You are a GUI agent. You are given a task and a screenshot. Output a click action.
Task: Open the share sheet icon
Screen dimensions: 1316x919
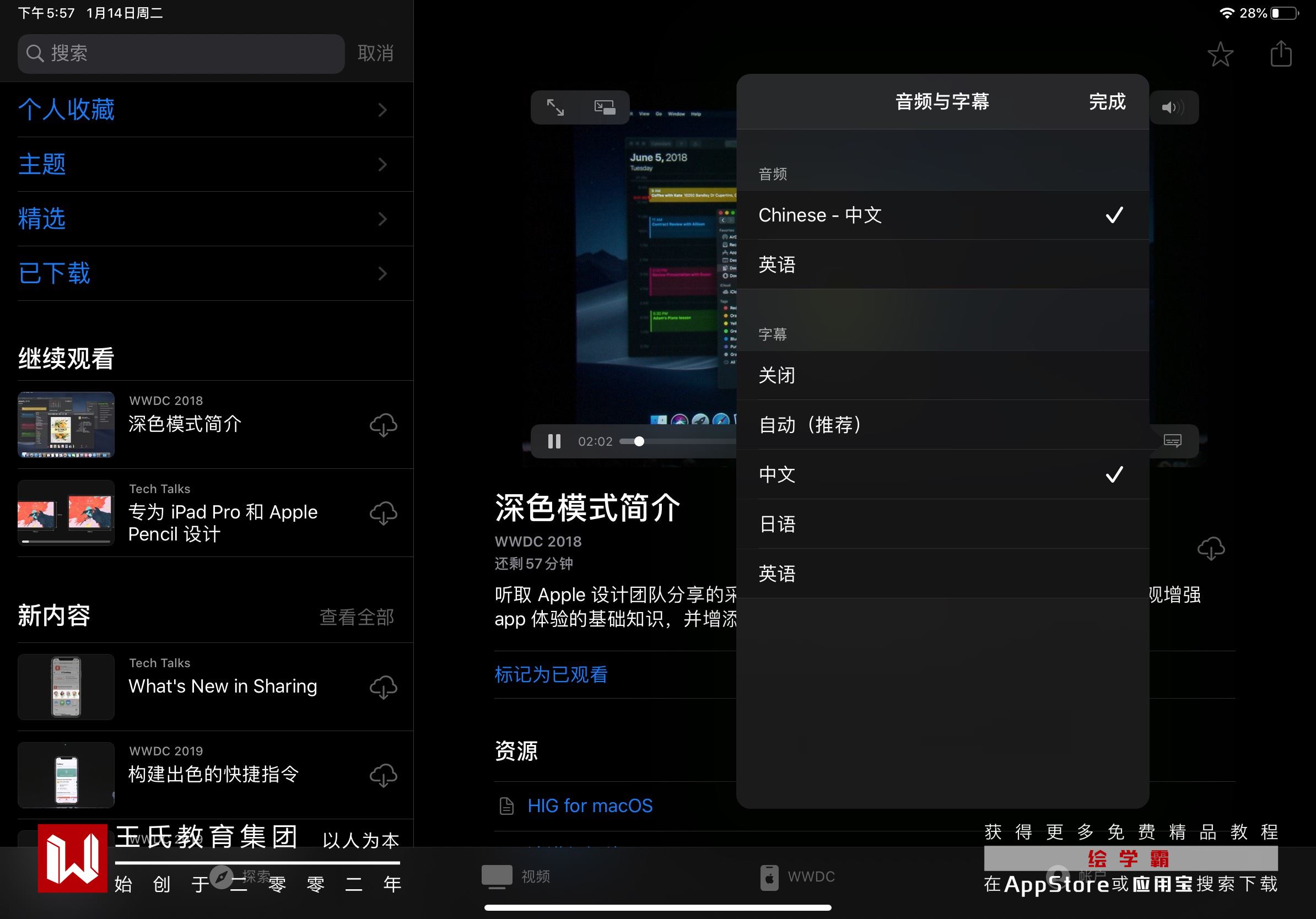click(x=1281, y=55)
